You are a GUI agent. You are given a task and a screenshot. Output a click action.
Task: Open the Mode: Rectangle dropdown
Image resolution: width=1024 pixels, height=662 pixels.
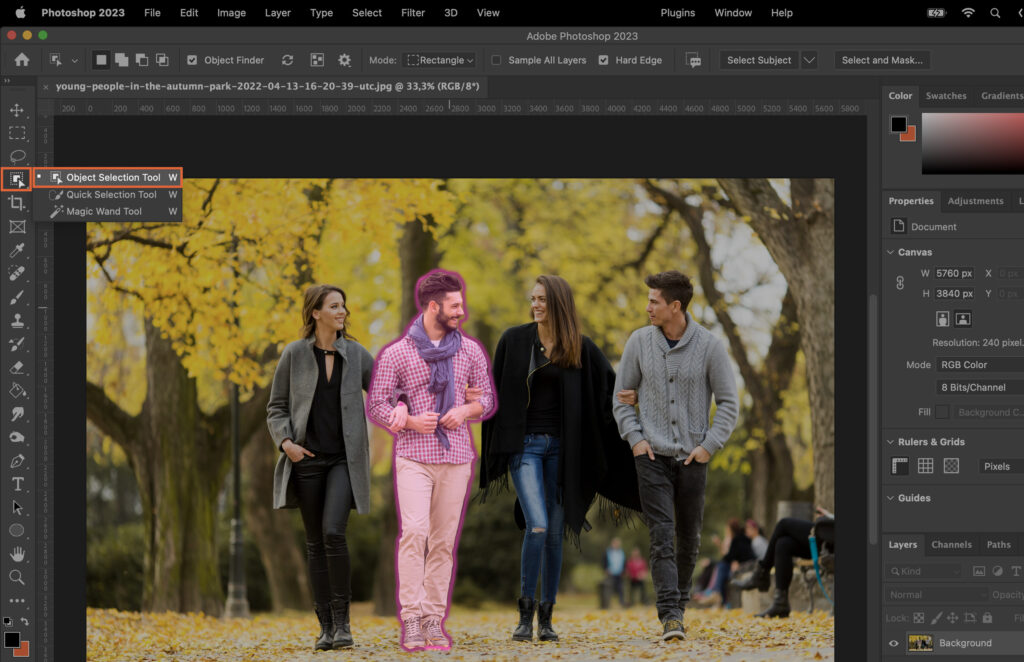439,60
